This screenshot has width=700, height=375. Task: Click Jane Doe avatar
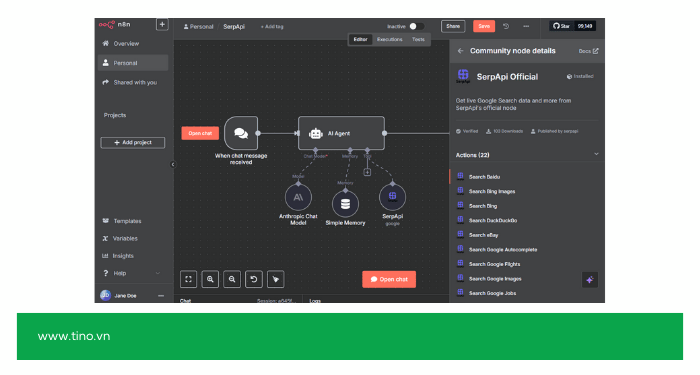(x=105, y=296)
